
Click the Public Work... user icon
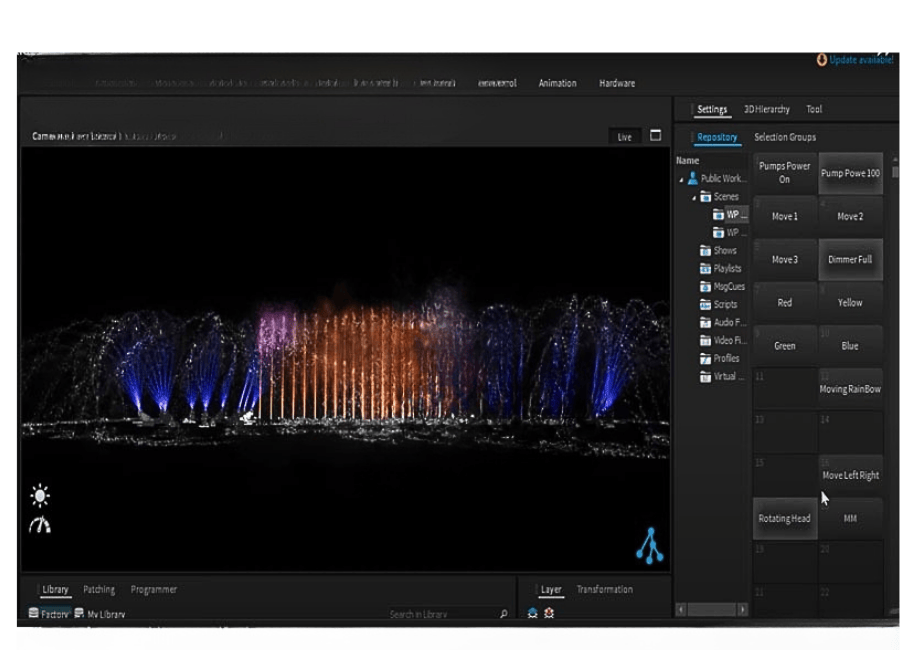pos(693,178)
